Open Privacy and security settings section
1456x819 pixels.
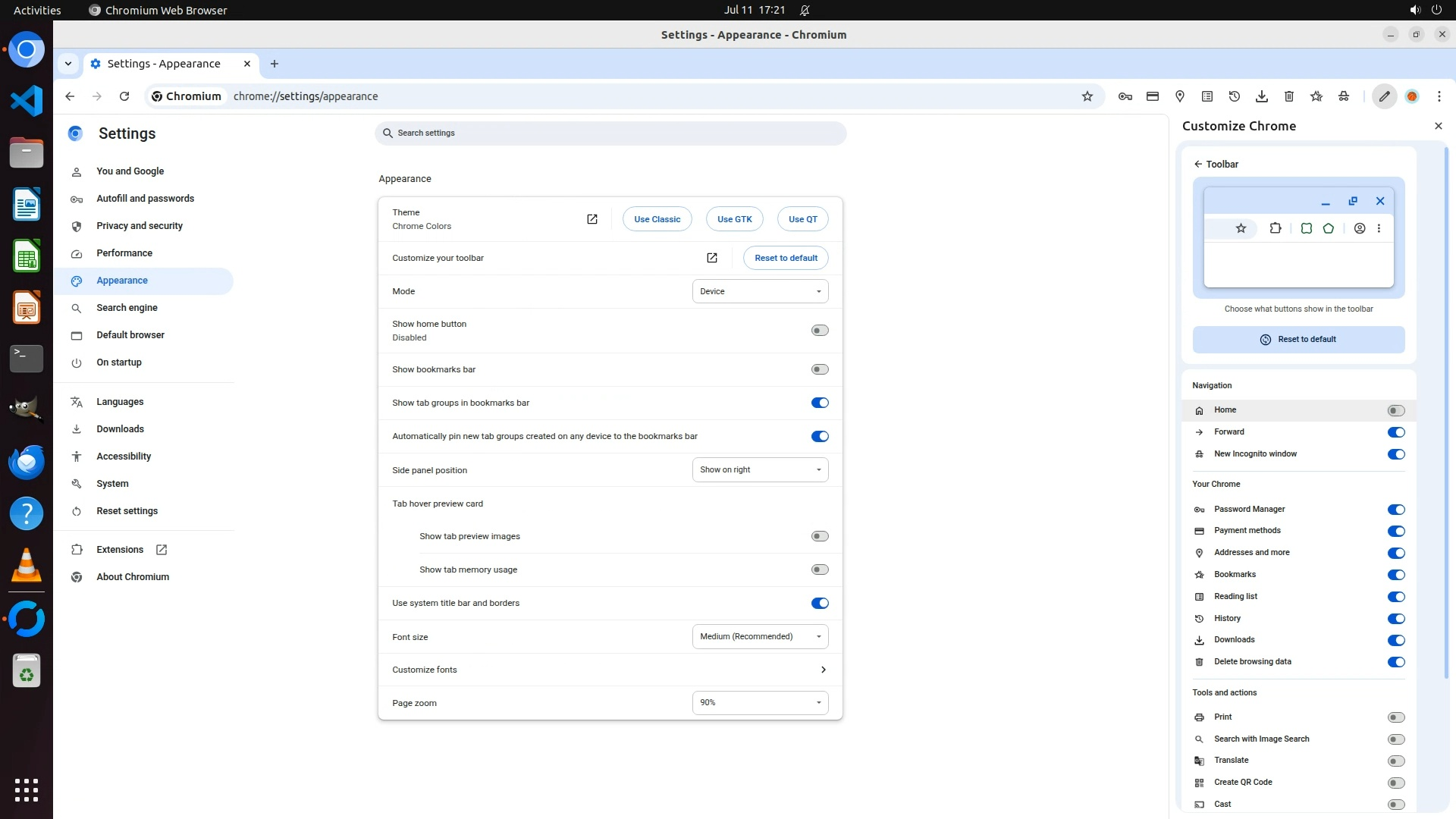pyautogui.click(x=140, y=226)
